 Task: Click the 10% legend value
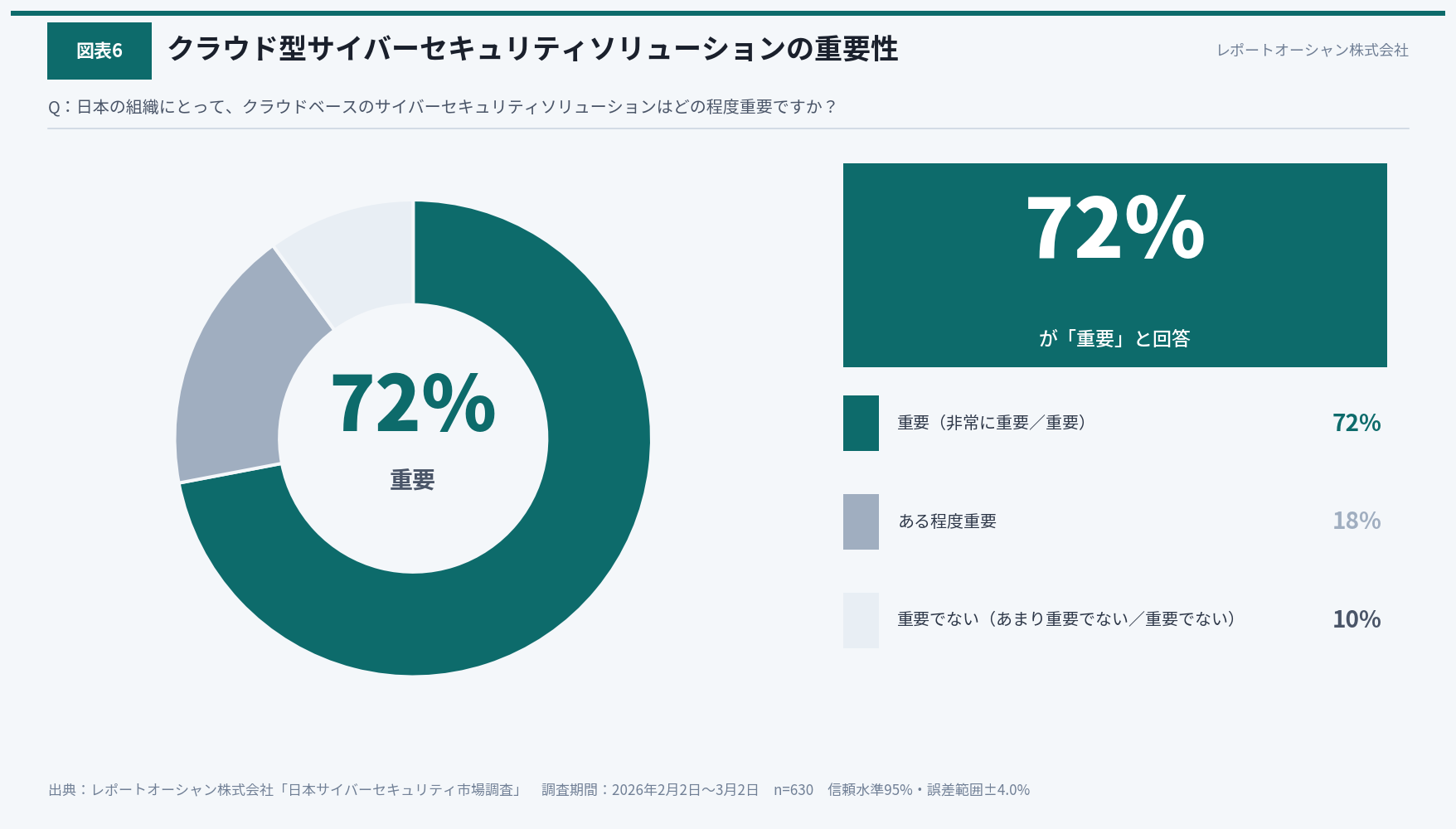(1357, 619)
